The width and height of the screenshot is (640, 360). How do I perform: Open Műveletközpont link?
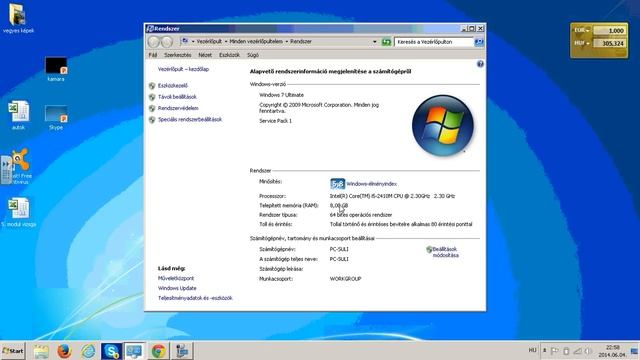(x=176, y=278)
